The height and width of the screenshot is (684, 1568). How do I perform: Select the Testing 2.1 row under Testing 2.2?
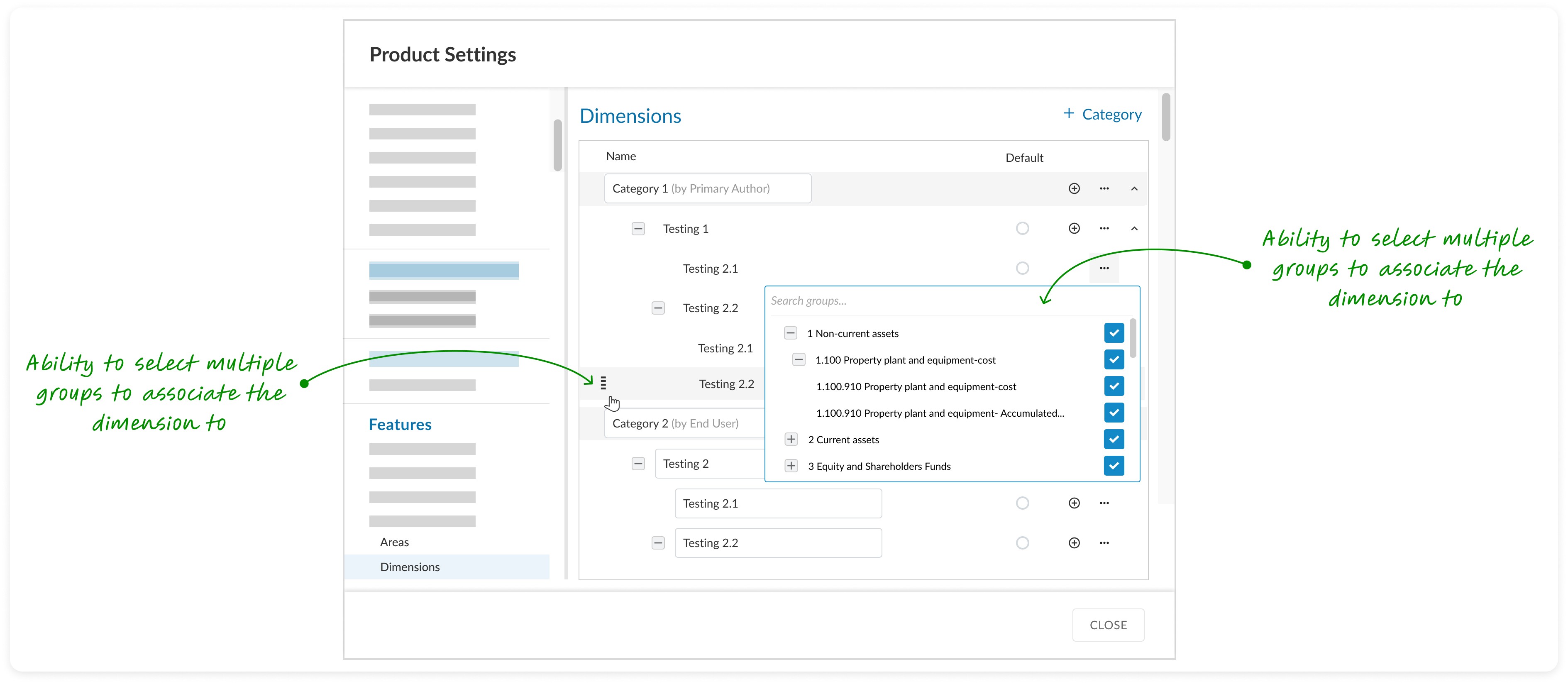725,348
